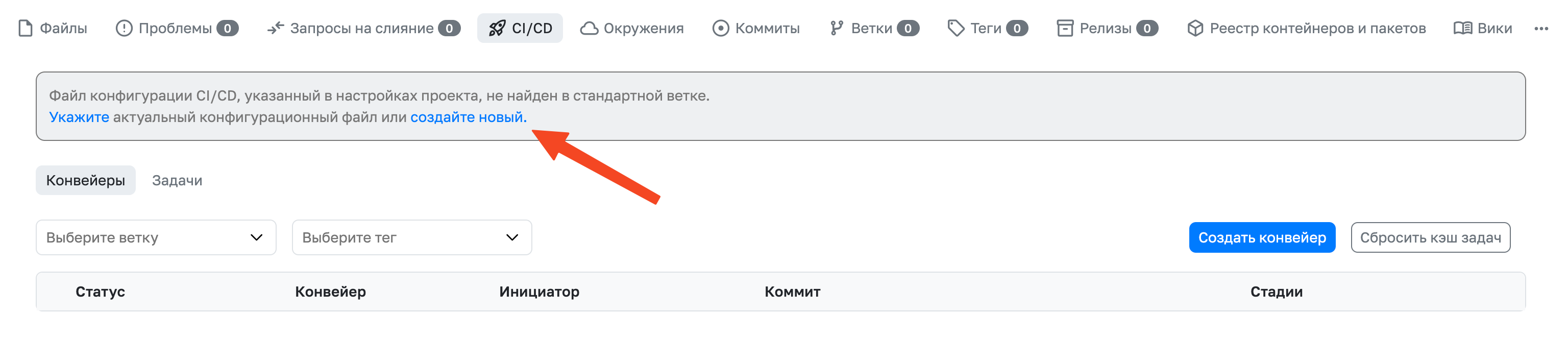Open Вики via the book icon
The width and height of the screenshot is (1568, 338).
click(x=1463, y=28)
